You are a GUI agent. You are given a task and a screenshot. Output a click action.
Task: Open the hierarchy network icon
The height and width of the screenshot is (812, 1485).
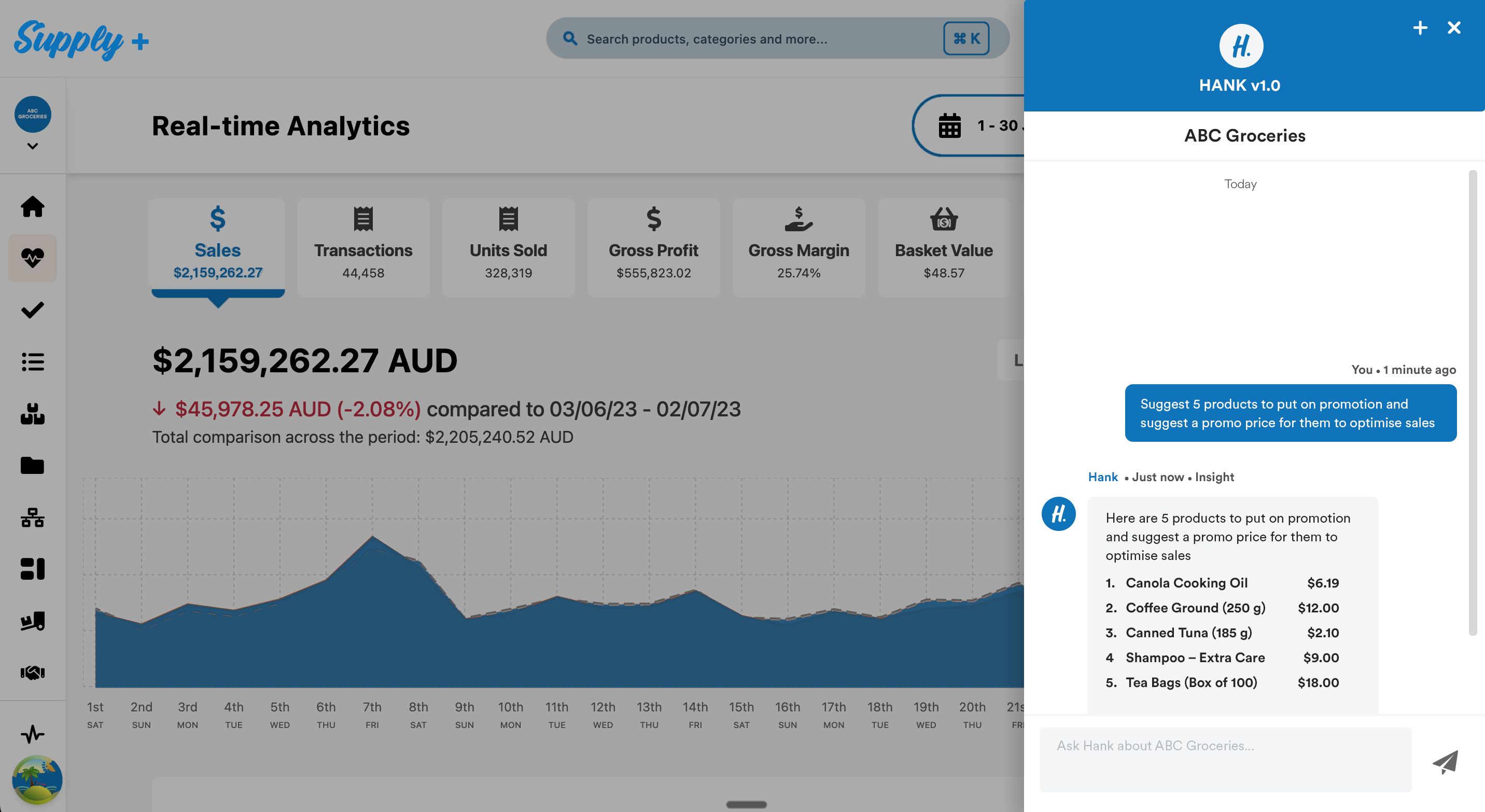pos(32,517)
